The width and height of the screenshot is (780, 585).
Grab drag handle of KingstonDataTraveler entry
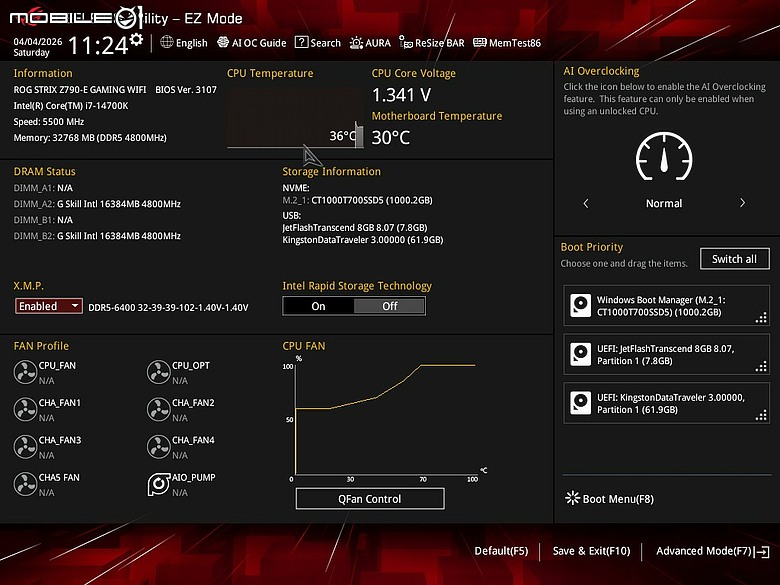point(761,415)
